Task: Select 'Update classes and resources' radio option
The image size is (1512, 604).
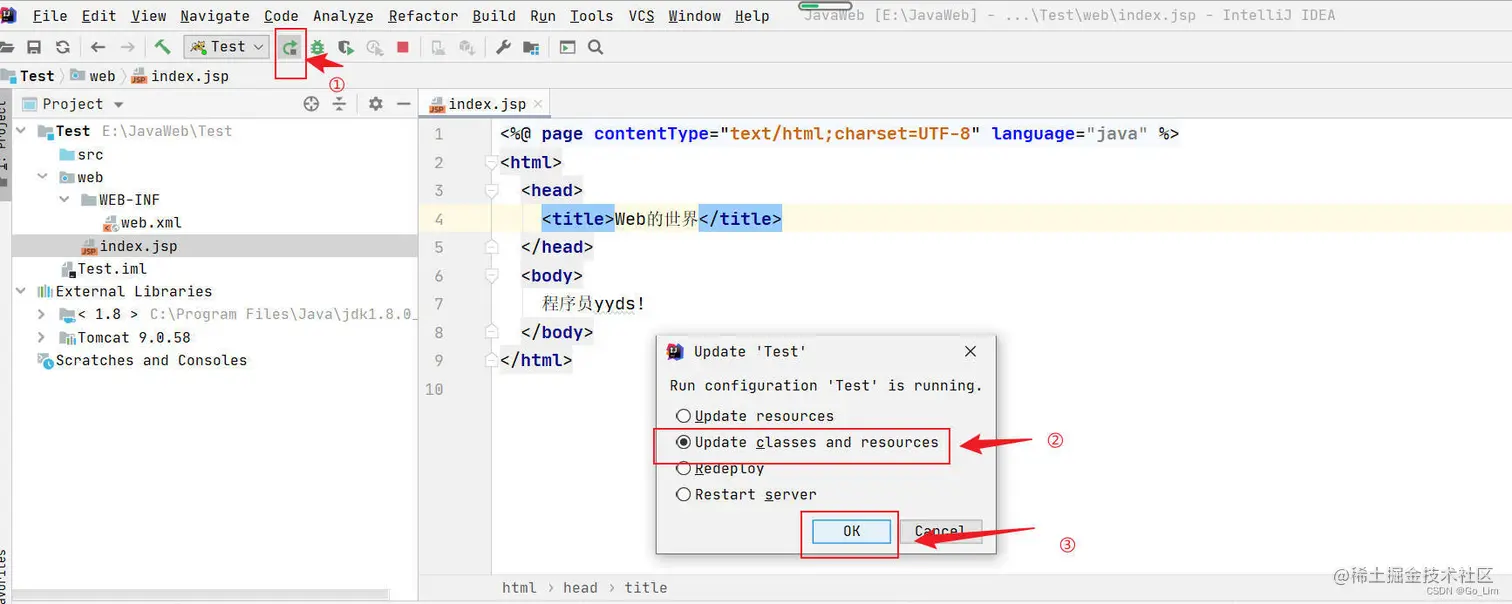Action: (683, 442)
